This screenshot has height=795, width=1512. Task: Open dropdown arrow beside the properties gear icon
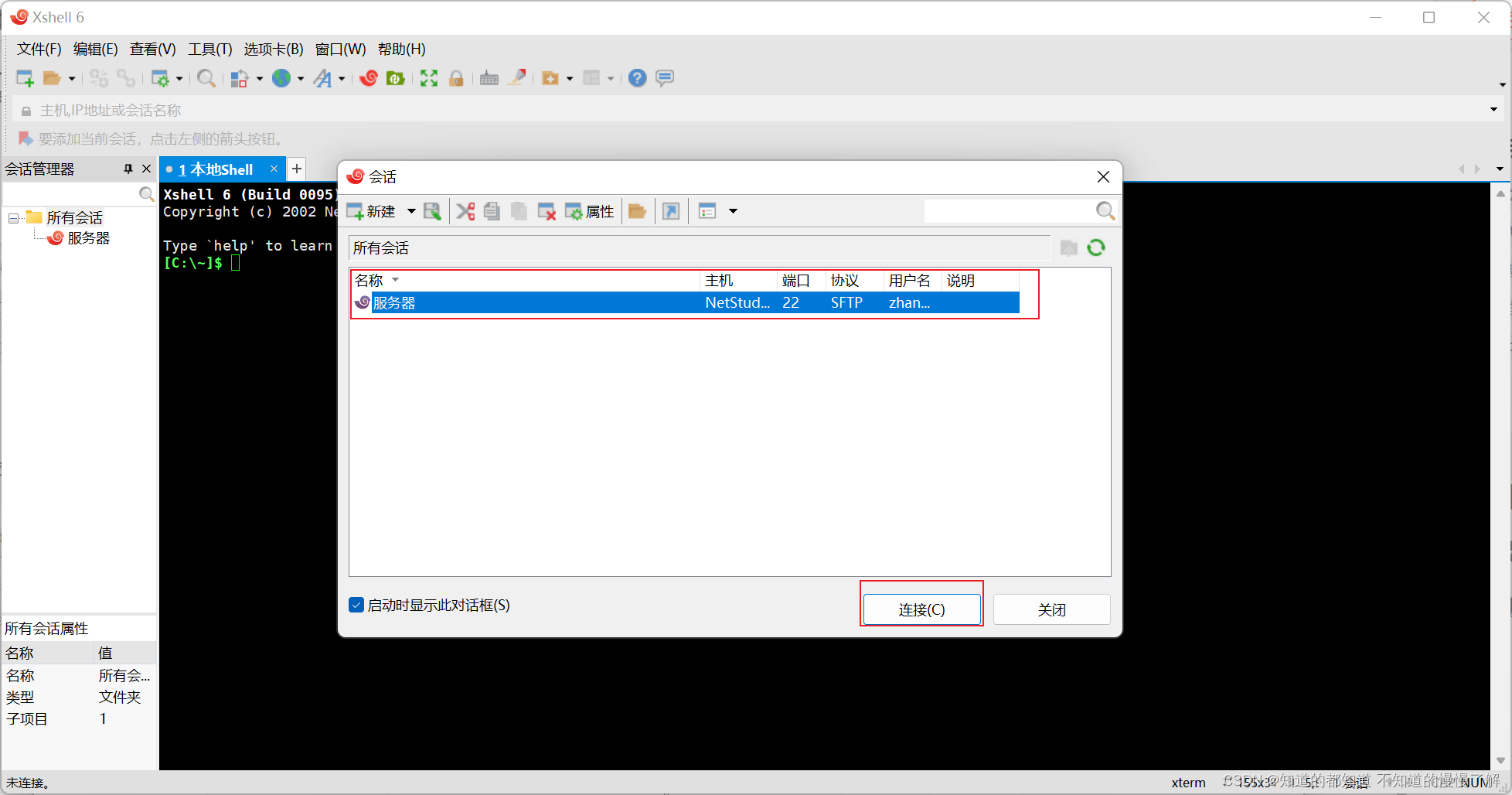click(179, 78)
